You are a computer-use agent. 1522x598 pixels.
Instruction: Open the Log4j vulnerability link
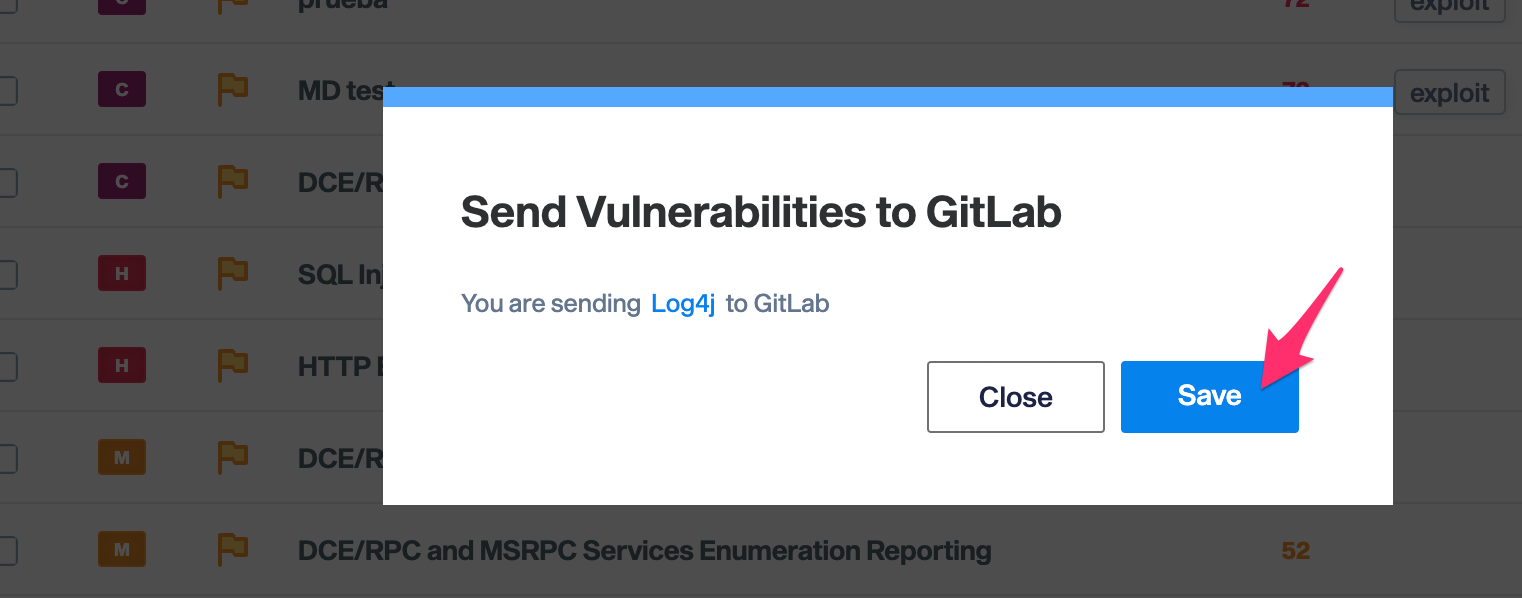click(x=683, y=303)
